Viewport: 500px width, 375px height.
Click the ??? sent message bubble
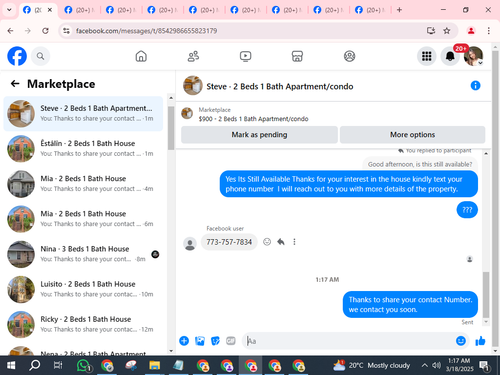point(467,210)
